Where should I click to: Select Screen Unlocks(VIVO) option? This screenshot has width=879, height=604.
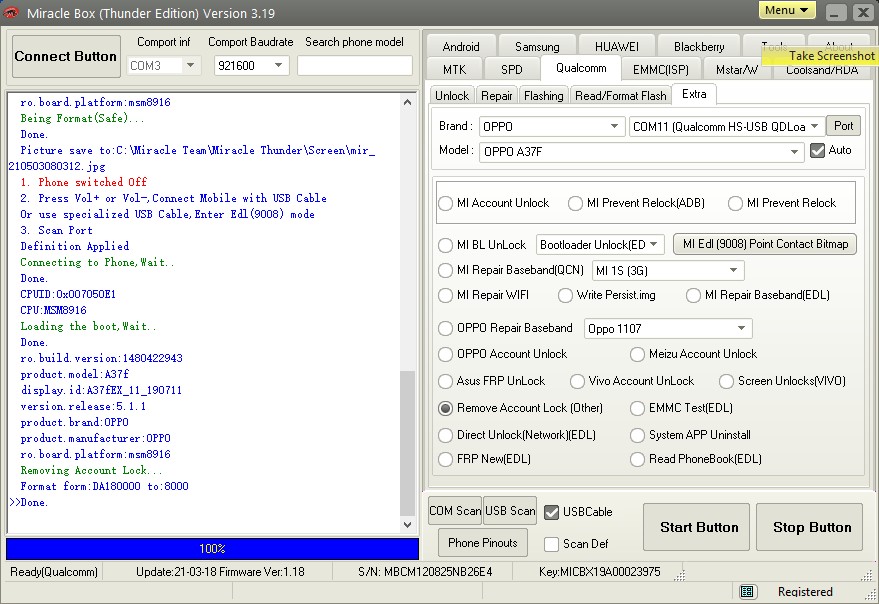pyautogui.click(x=727, y=381)
